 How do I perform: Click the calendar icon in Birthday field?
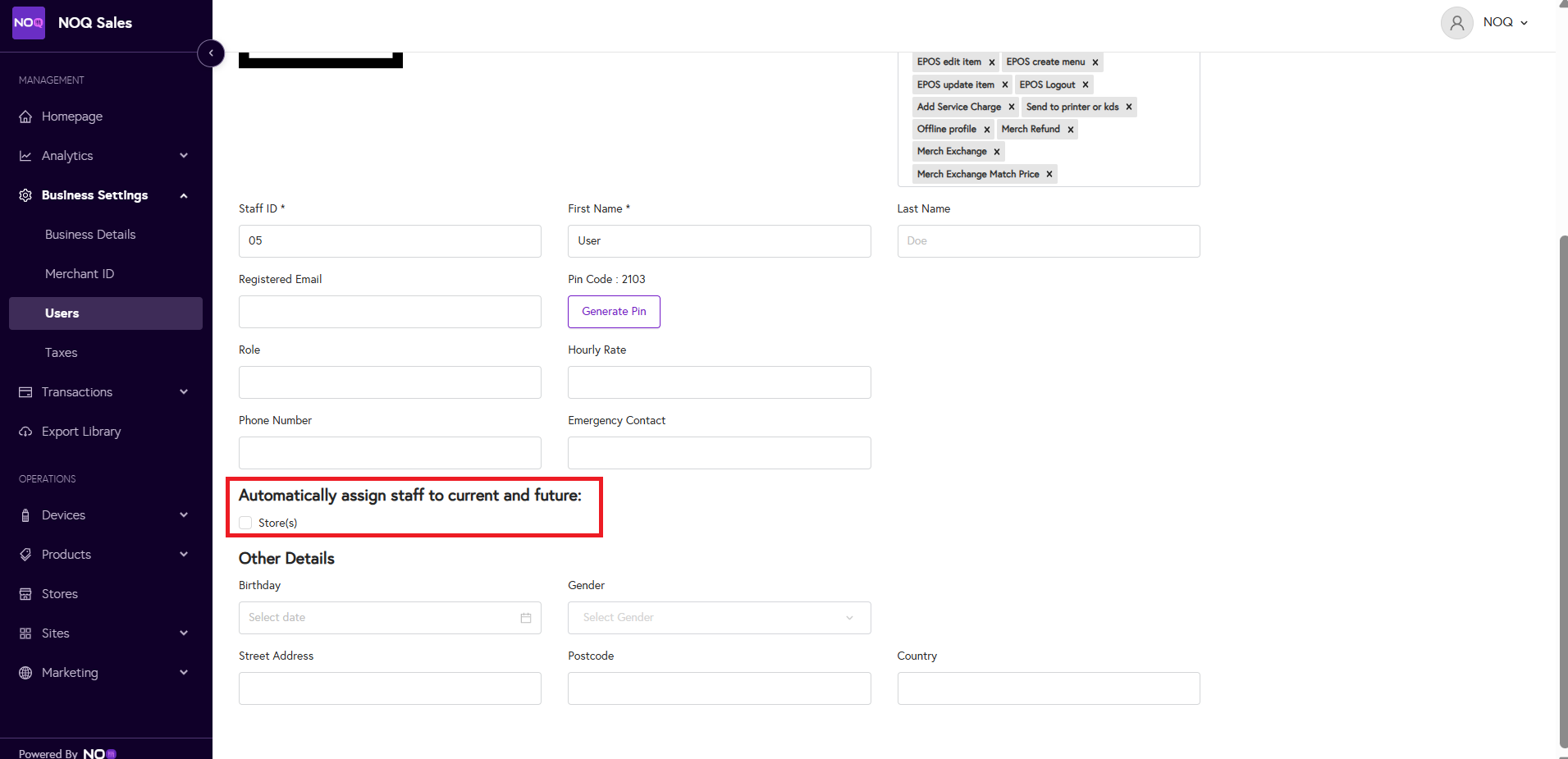(x=525, y=618)
